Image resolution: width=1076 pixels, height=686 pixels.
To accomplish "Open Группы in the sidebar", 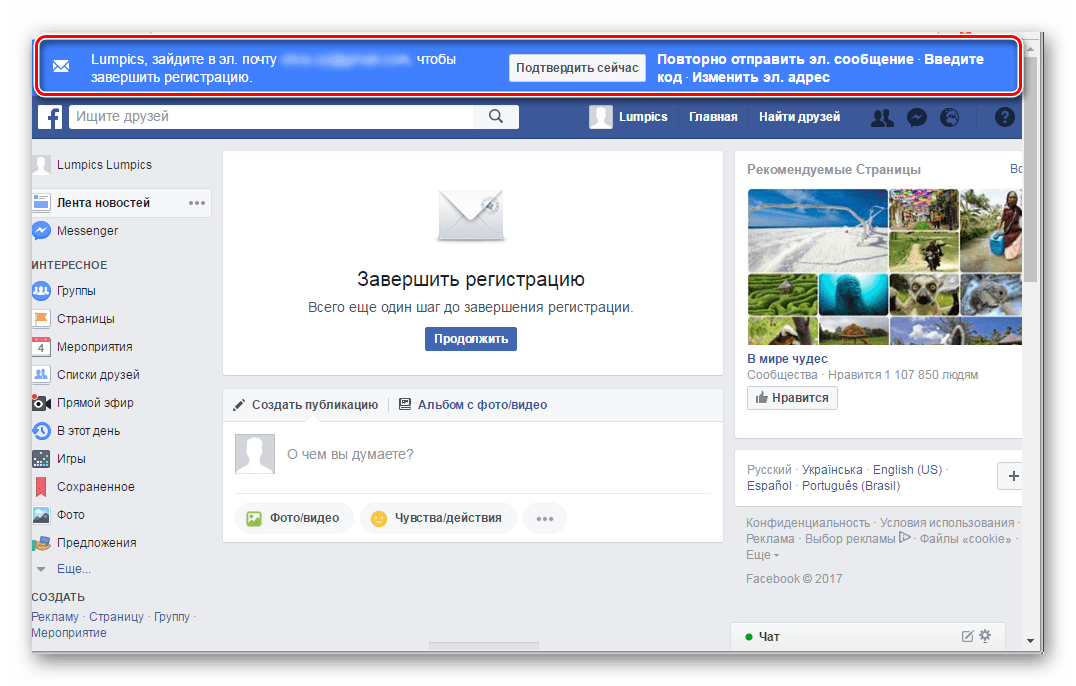I will (65, 291).
